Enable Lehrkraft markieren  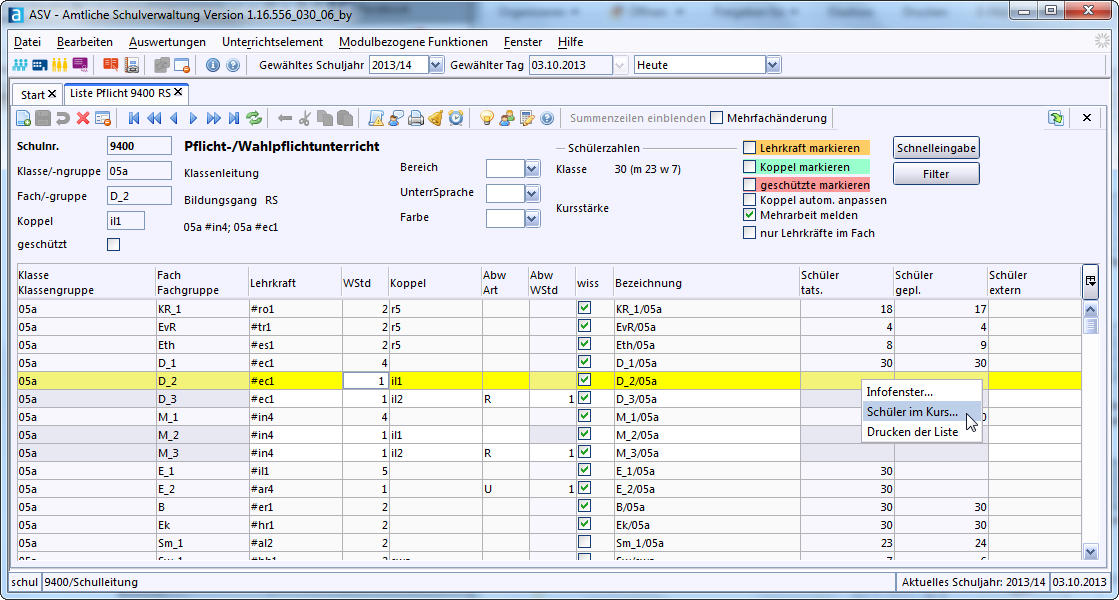(x=749, y=148)
